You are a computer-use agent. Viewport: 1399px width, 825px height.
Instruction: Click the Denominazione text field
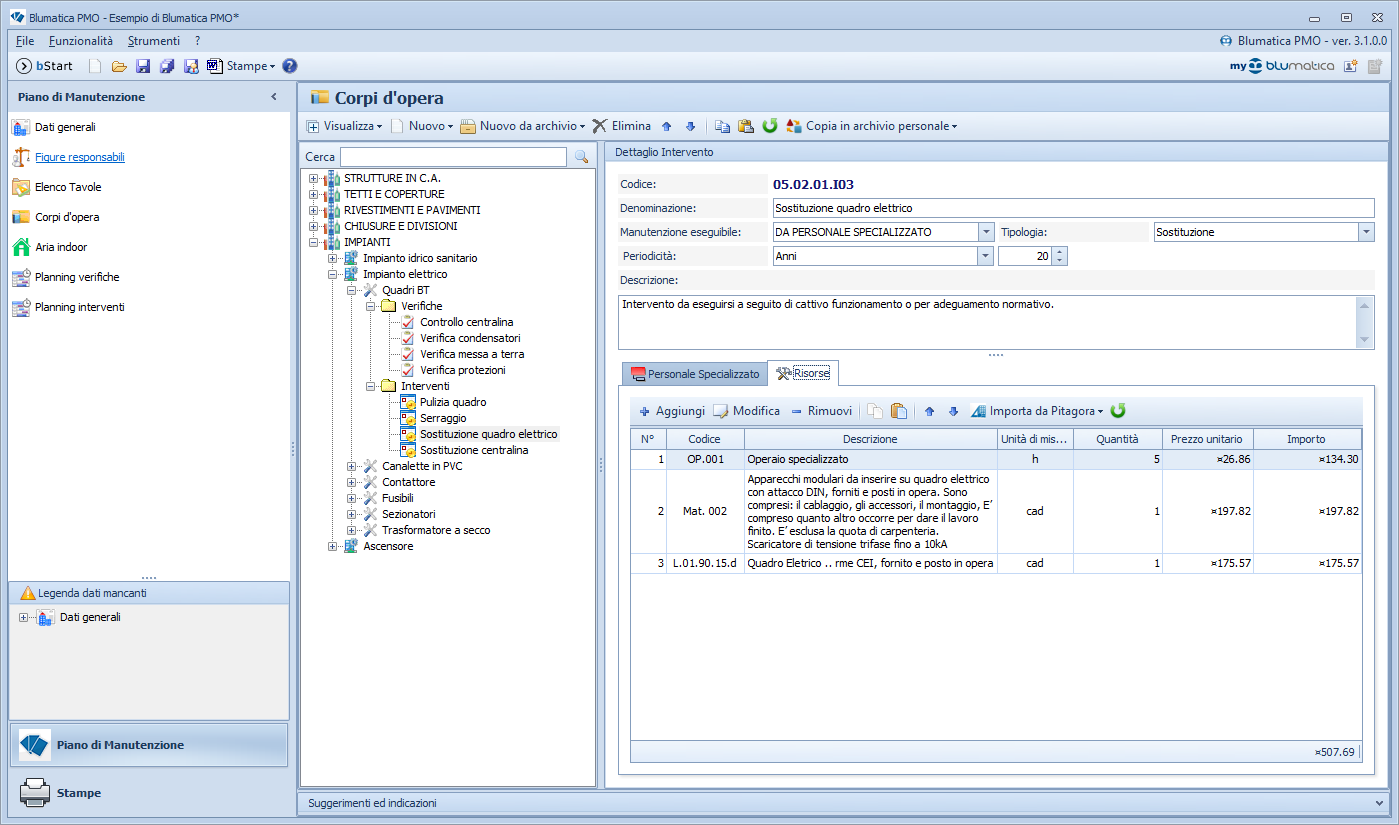(1074, 208)
